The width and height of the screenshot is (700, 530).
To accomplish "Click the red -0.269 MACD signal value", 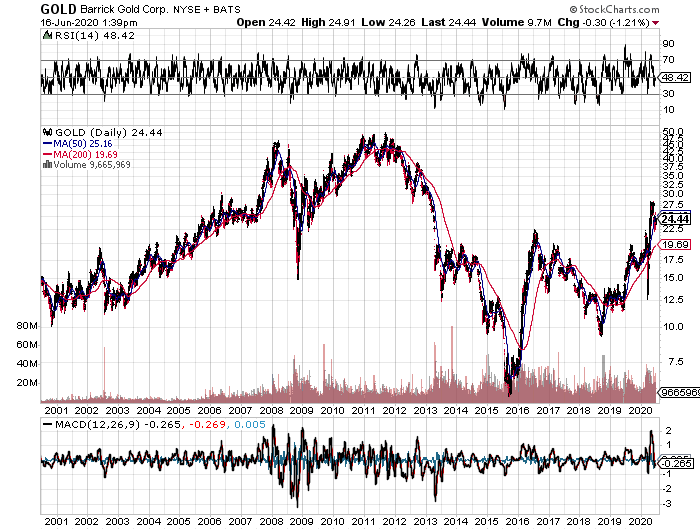I will [207, 424].
